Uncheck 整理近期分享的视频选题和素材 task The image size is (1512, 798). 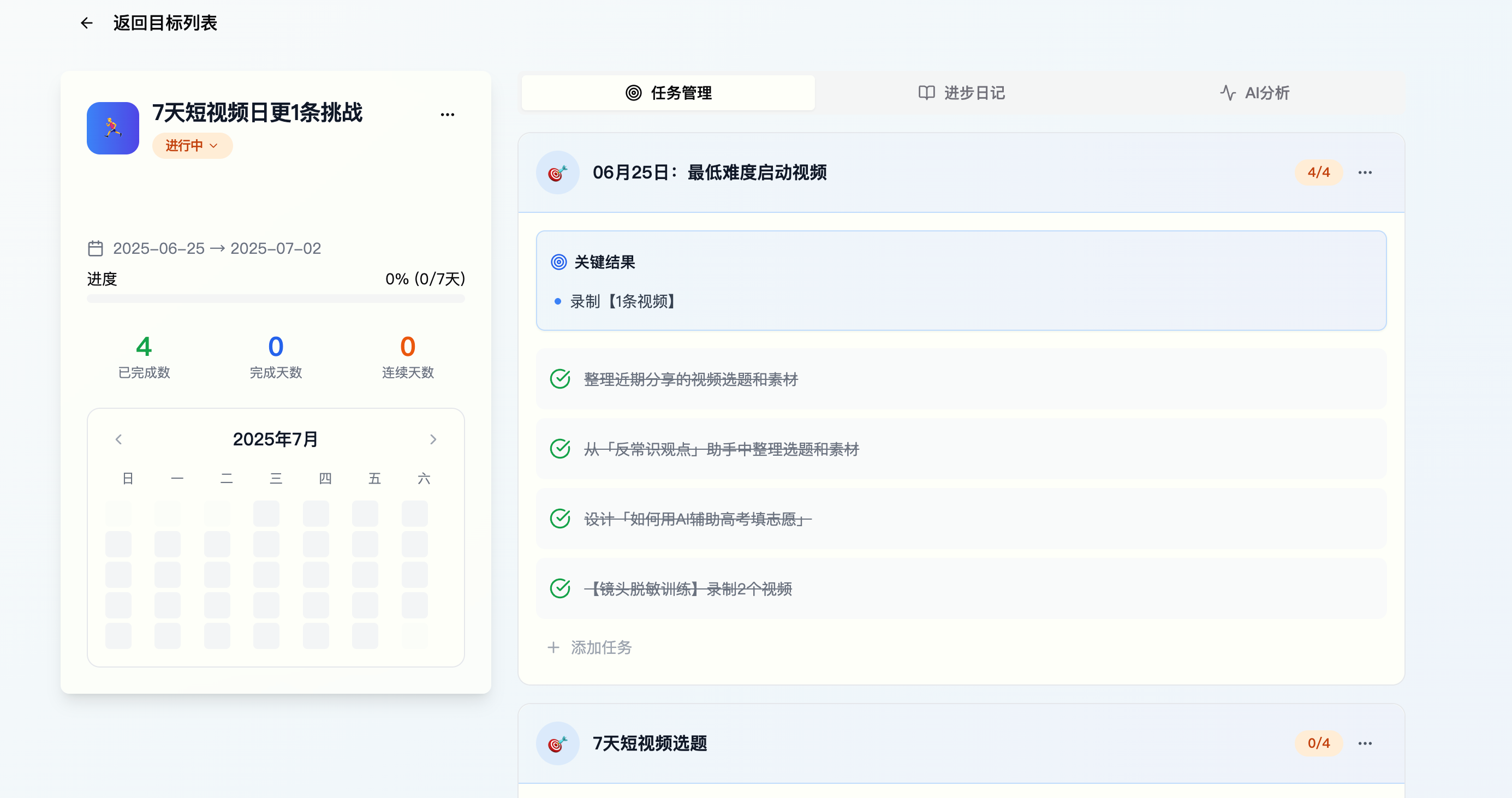click(560, 379)
